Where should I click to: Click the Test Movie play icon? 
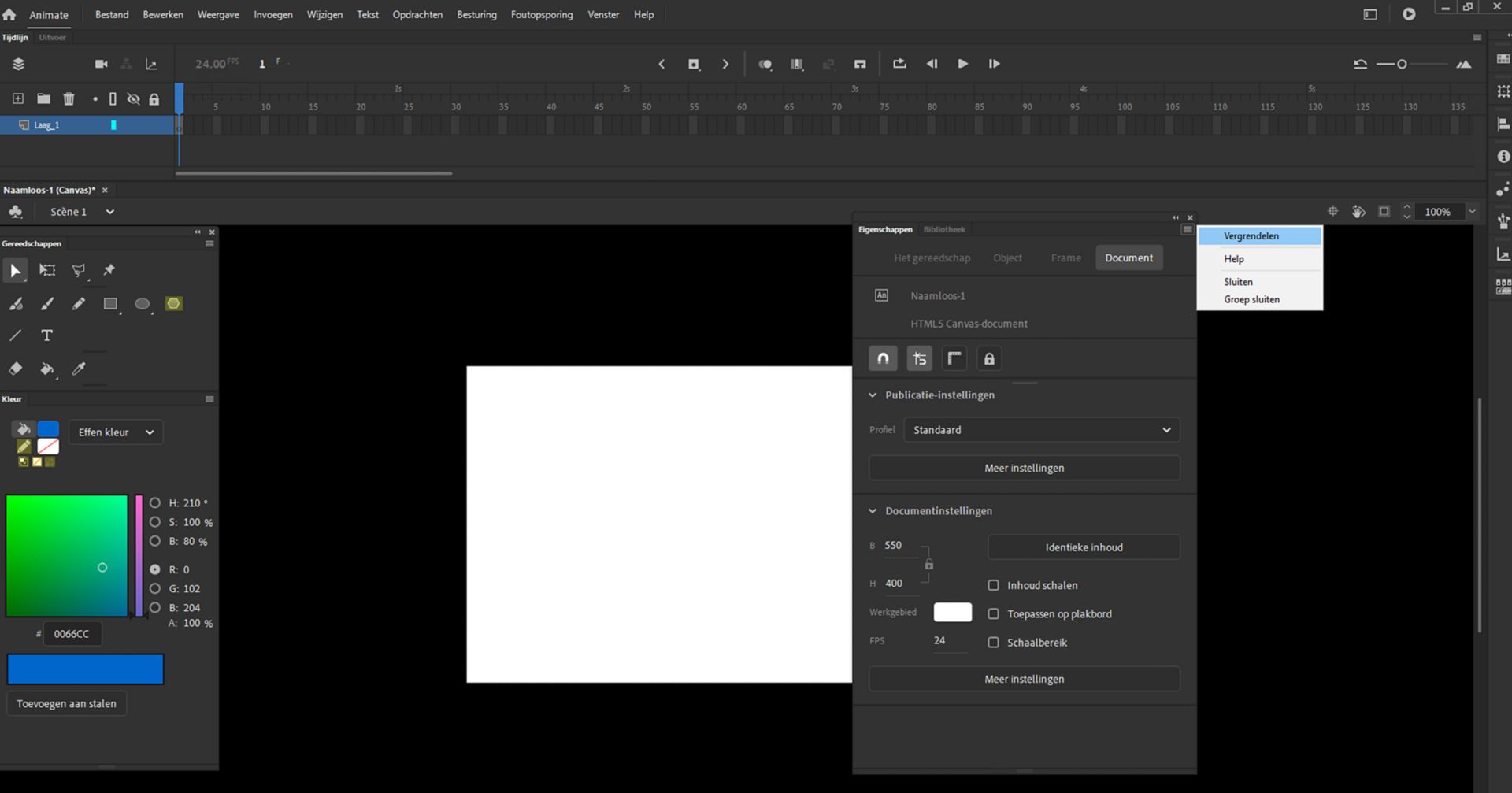coord(1409,14)
